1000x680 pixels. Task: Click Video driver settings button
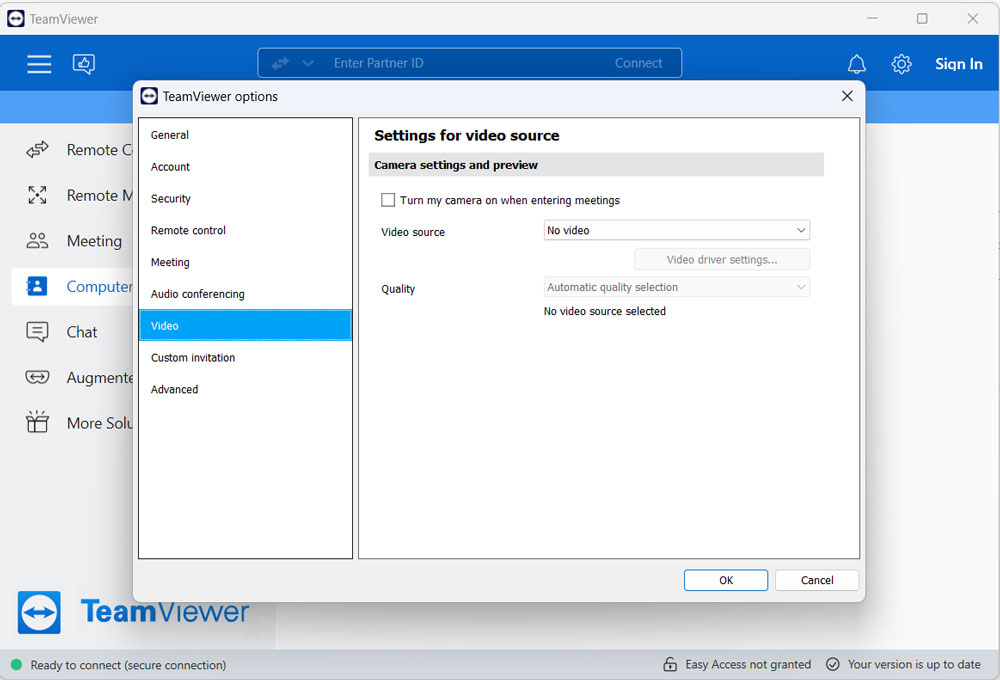722,260
